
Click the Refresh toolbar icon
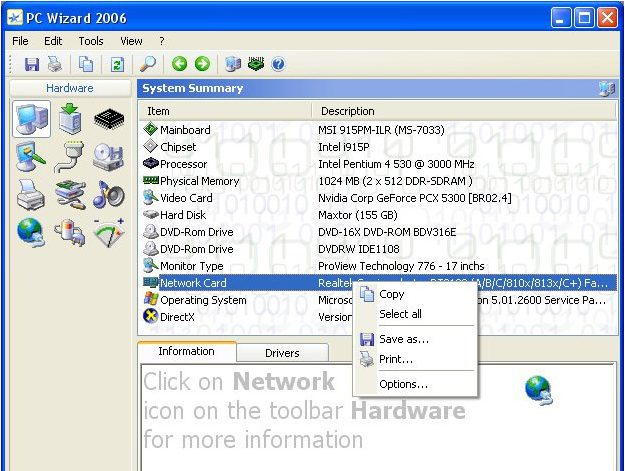click(x=117, y=64)
